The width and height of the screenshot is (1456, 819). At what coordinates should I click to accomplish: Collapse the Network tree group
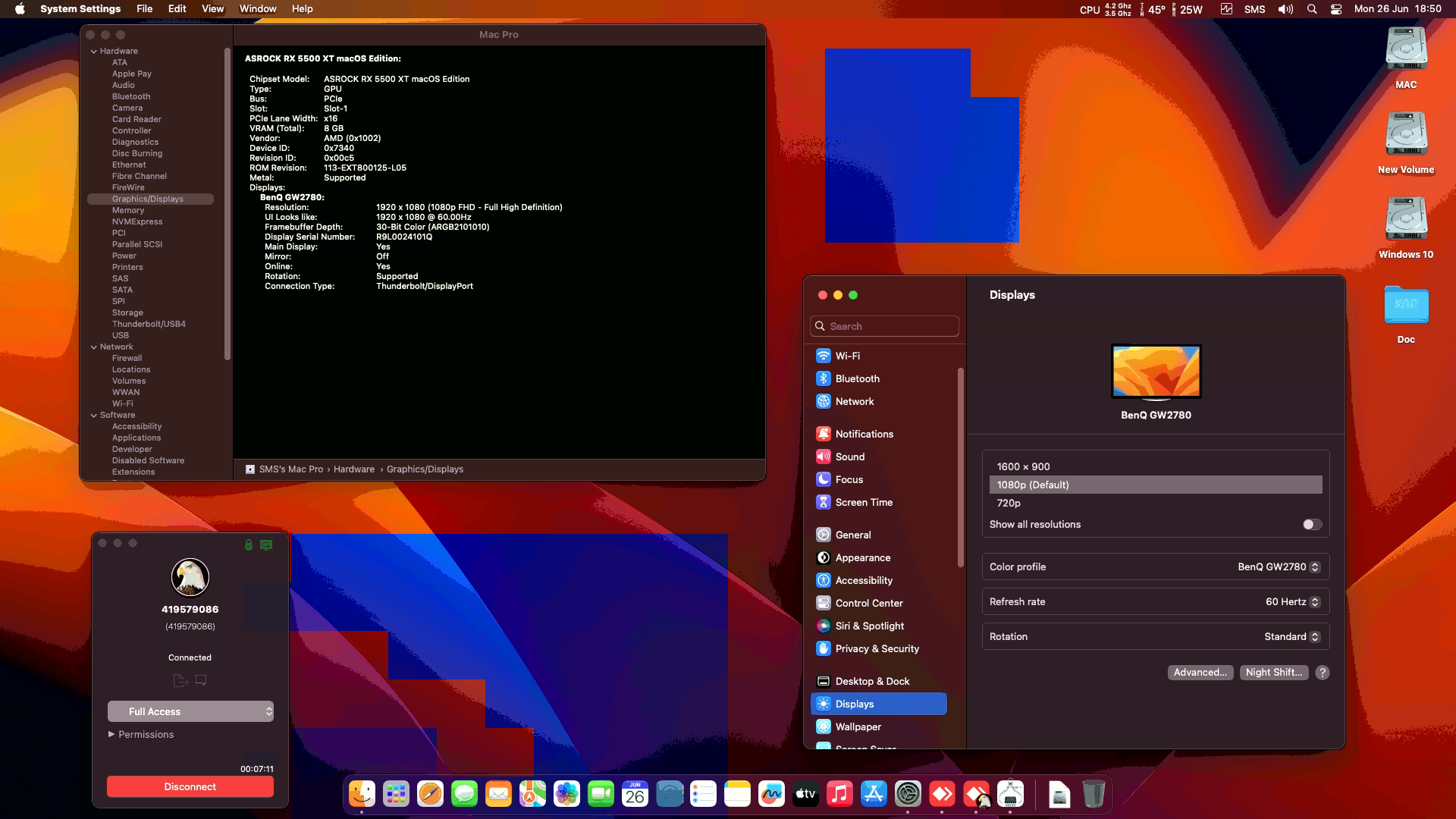pyautogui.click(x=94, y=347)
